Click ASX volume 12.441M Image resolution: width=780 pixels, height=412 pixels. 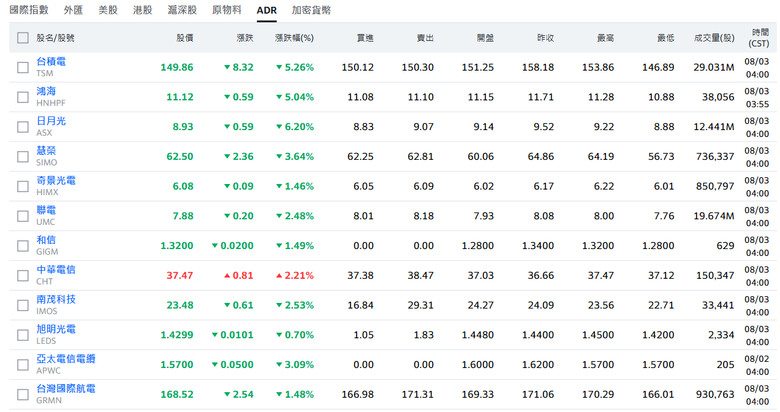(x=714, y=127)
